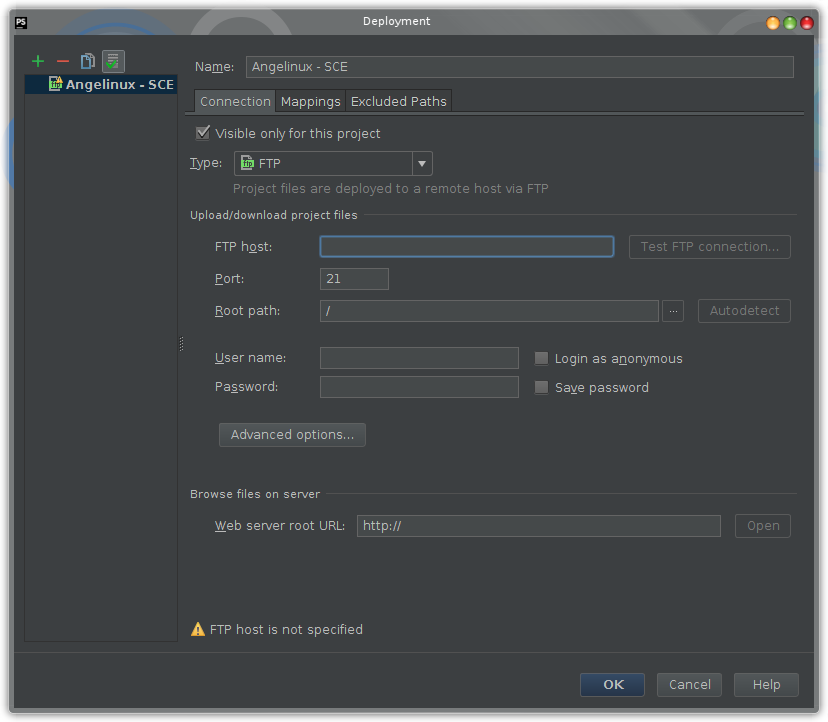Remove the selected deployment server
The image size is (828, 722).
click(63, 61)
